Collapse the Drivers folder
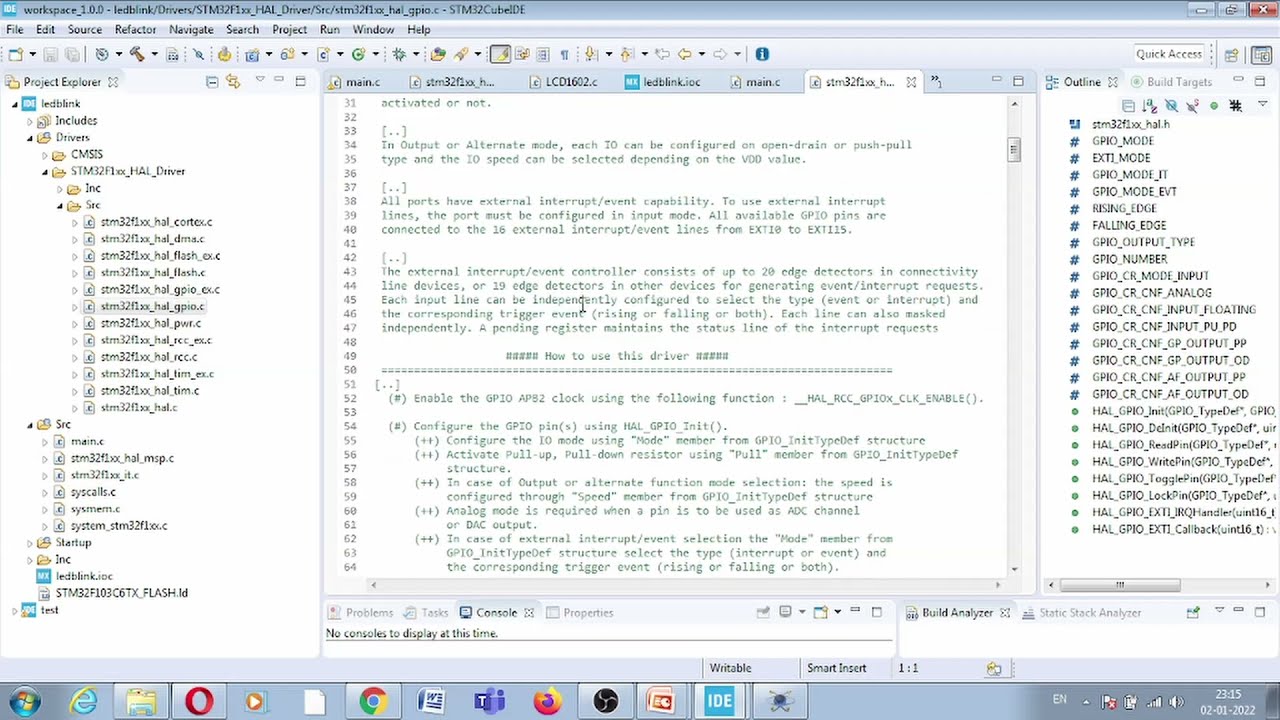Image resolution: width=1280 pixels, height=720 pixels. [30, 138]
